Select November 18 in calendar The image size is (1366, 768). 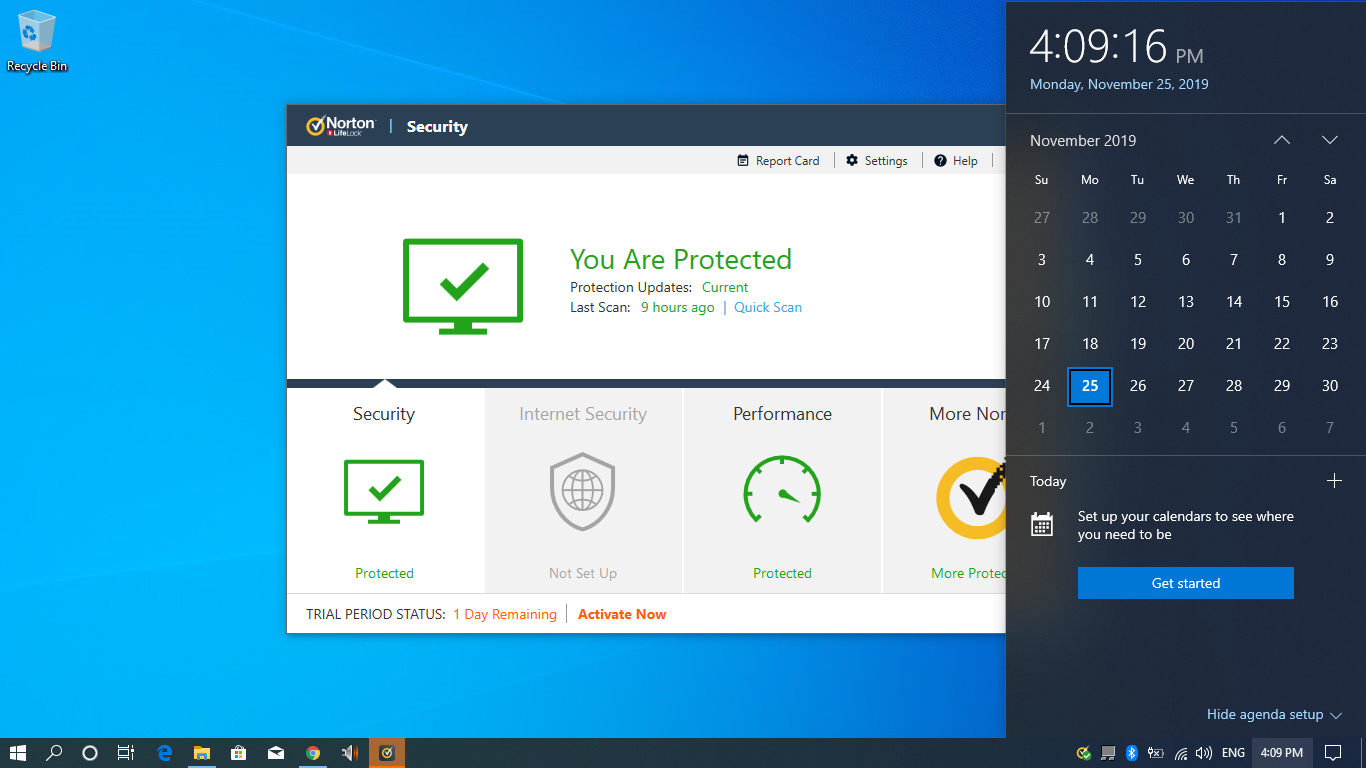click(1090, 344)
